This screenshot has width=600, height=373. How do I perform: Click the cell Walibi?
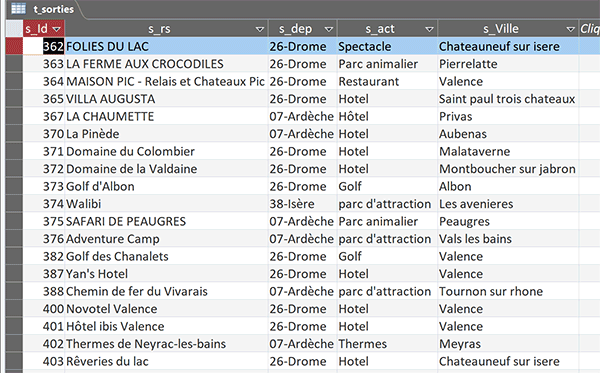pyautogui.click(x=166, y=204)
